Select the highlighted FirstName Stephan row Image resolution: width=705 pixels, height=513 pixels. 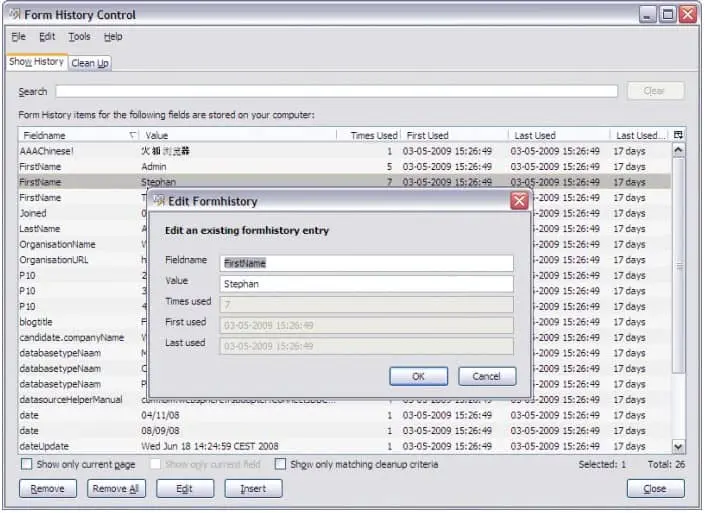[345, 182]
